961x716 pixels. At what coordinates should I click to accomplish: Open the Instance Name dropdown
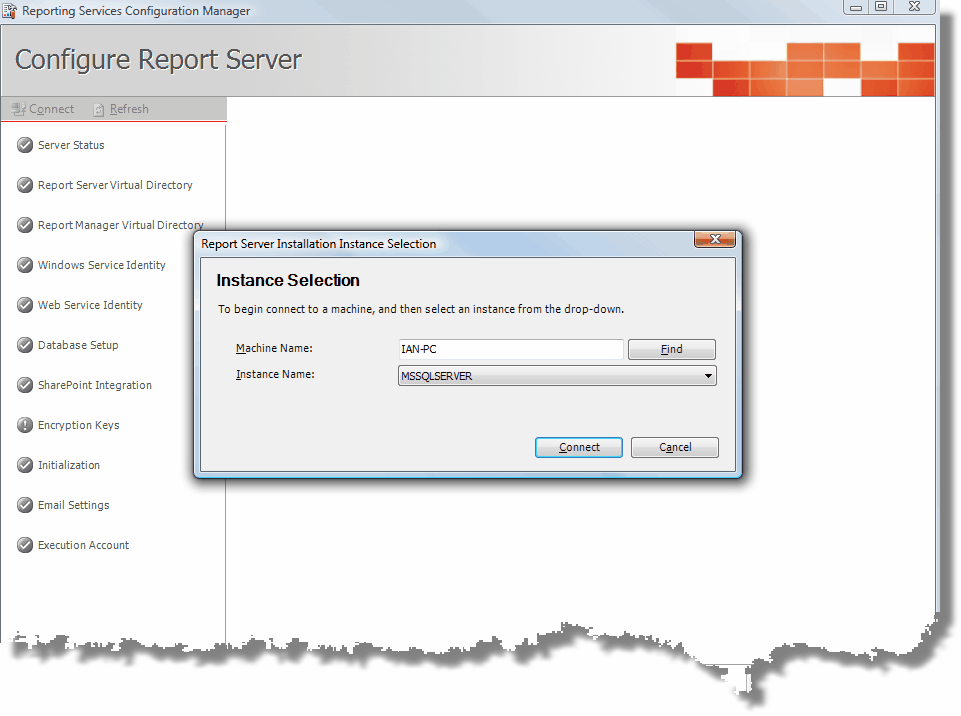[x=708, y=376]
